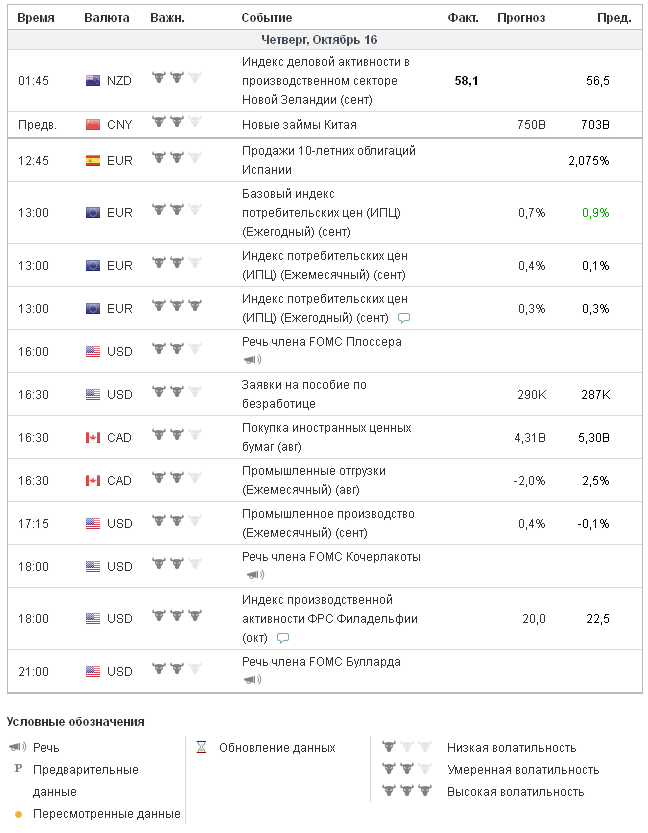Click the megaphone icon under Булларда speech
The image size is (648, 833).
[252, 680]
